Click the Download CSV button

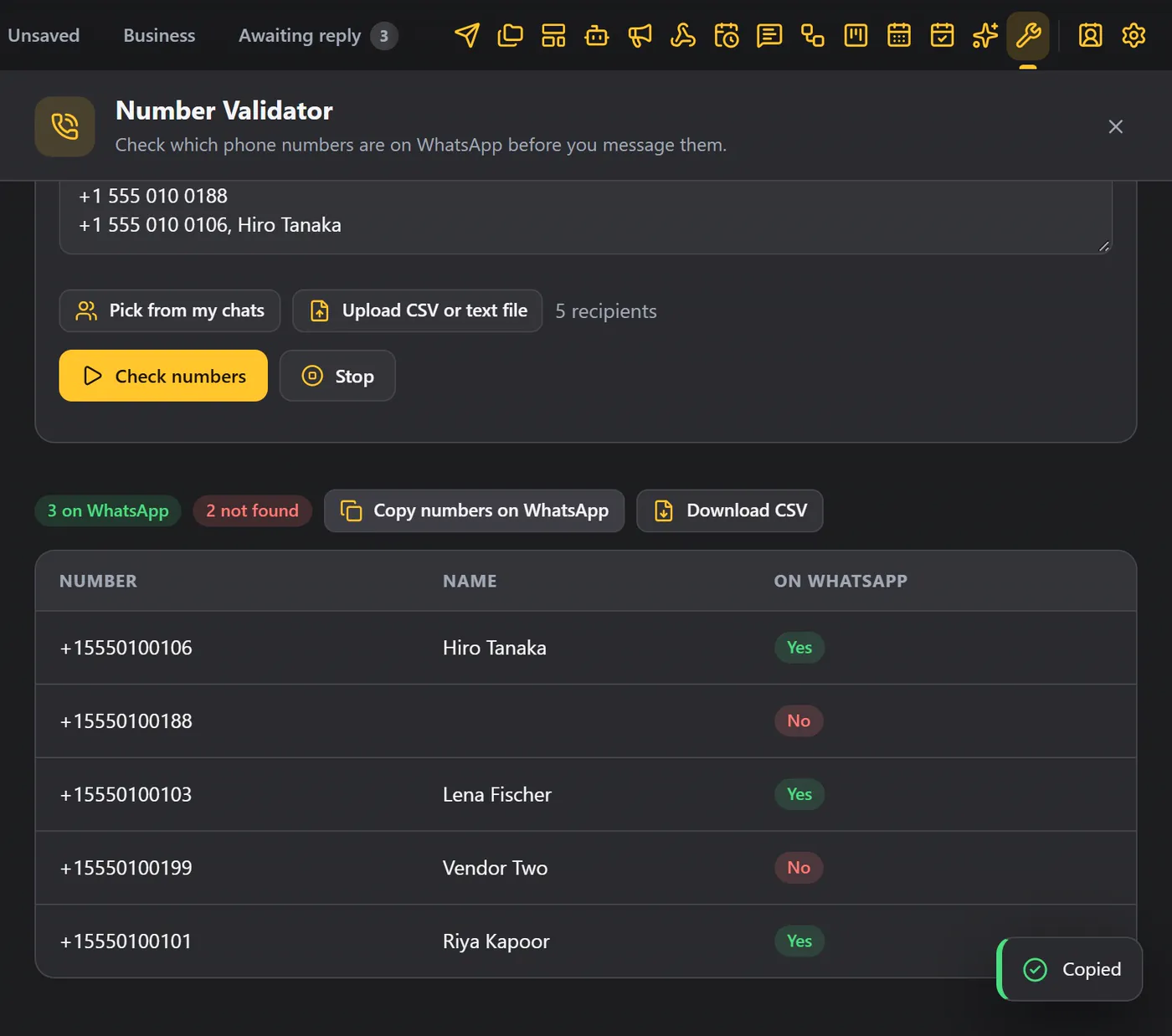(x=730, y=510)
